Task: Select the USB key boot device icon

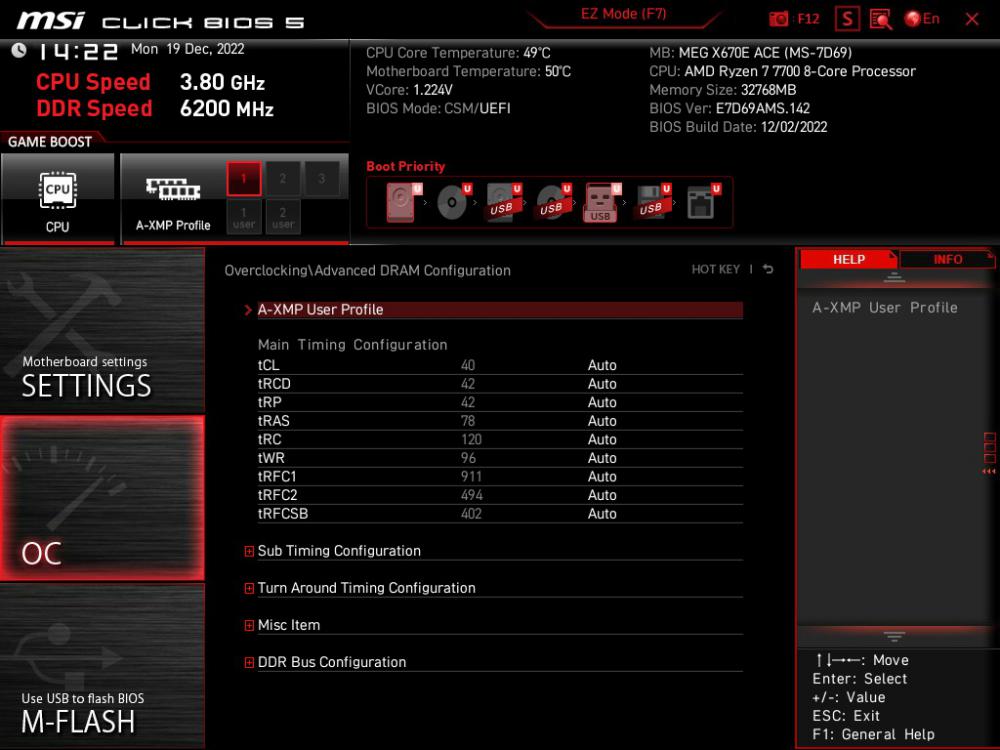Action: [x=602, y=202]
